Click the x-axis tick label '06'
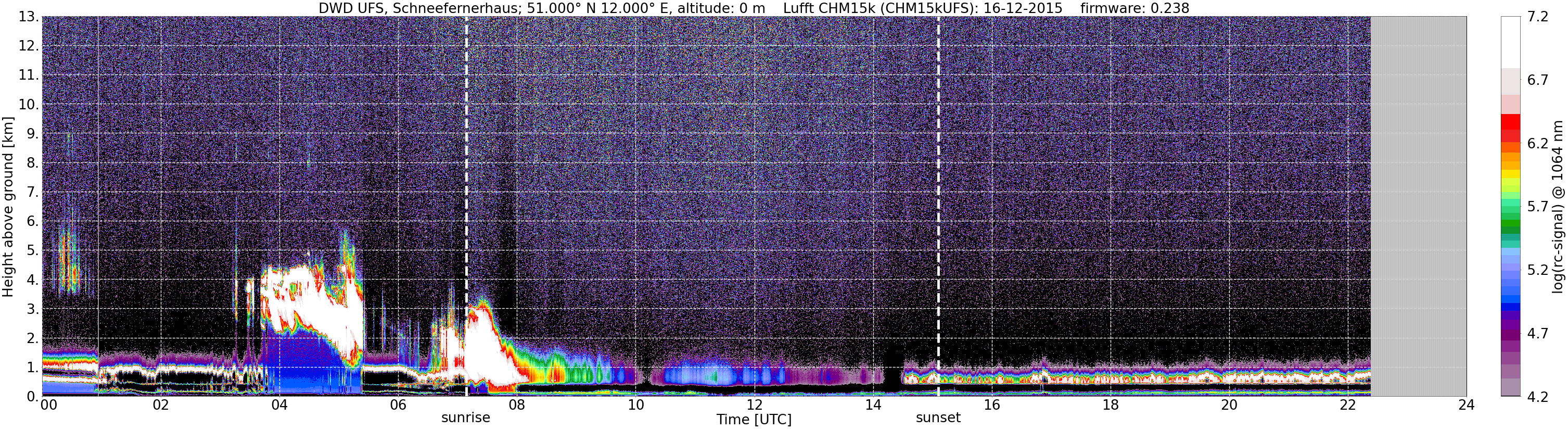Screen dimensions: 1568x430 [x=398, y=405]
